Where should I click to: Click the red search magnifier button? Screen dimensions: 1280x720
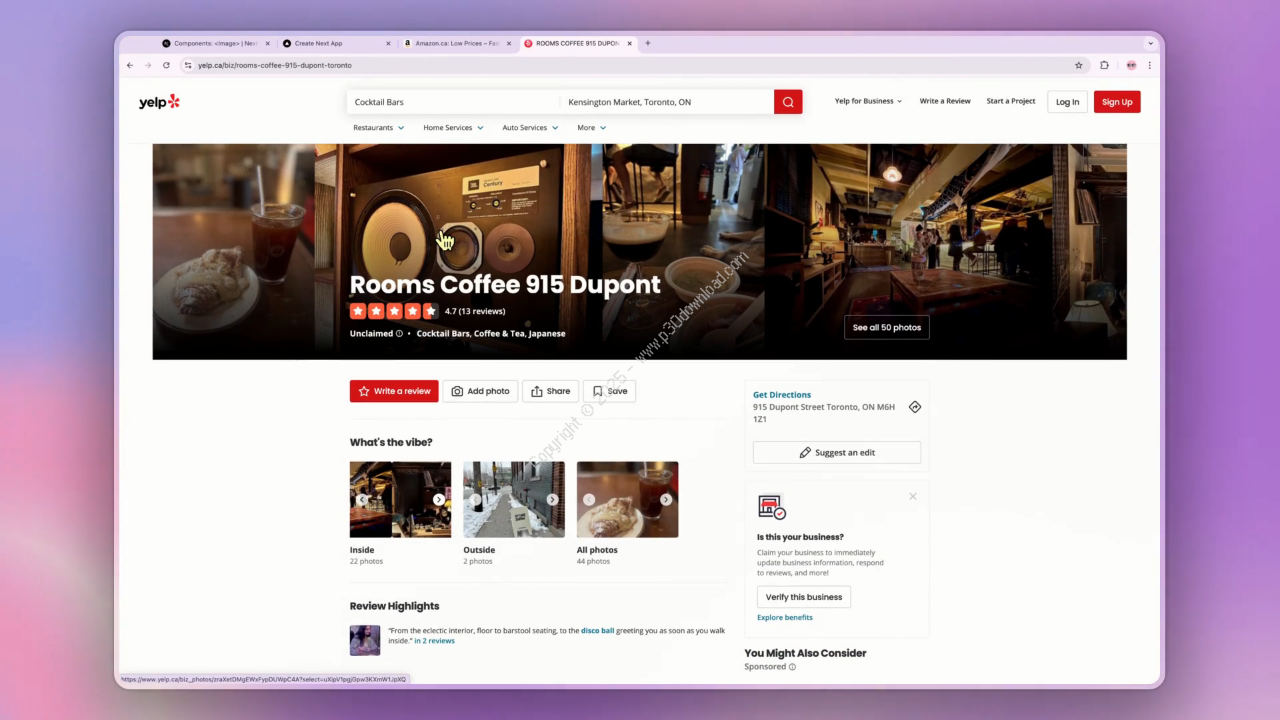(788, 102)
